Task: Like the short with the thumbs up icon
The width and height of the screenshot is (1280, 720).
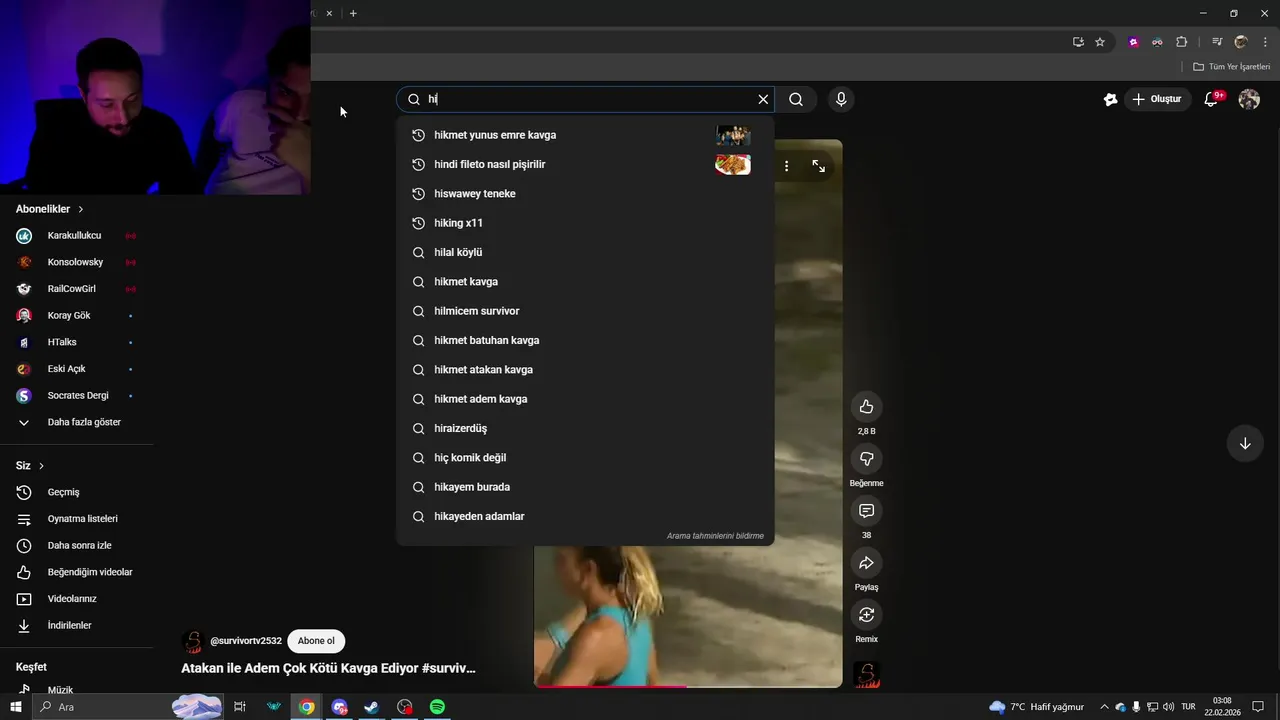Action: [866, 407]
